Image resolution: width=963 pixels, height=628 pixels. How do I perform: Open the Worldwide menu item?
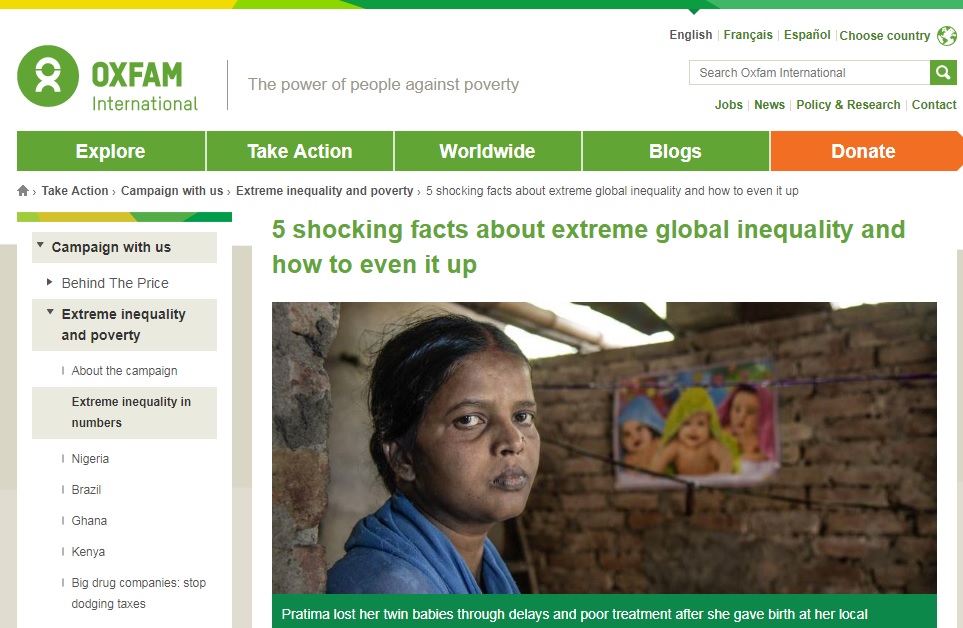488,151
